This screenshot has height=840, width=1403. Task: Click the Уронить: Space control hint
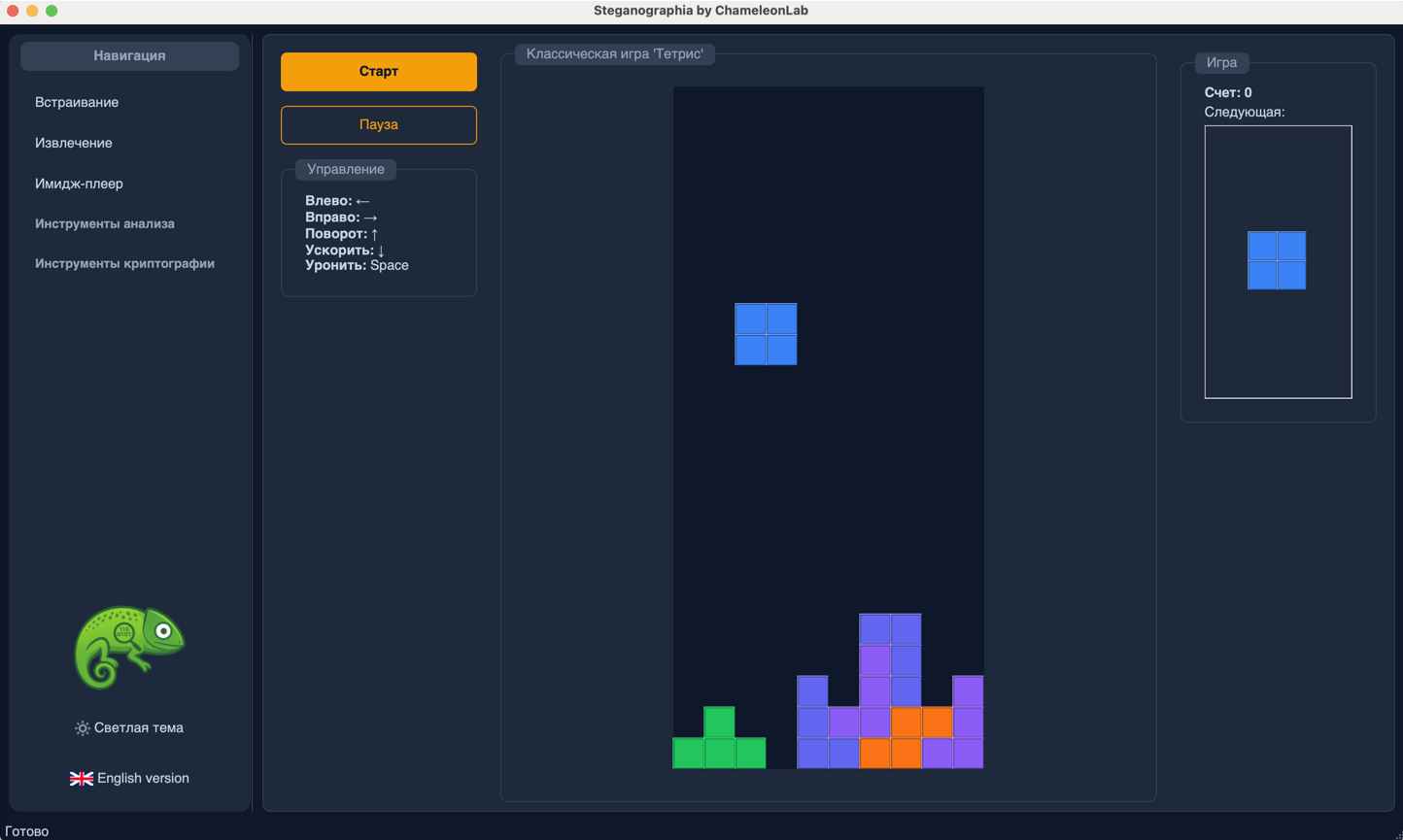point(357,265)
